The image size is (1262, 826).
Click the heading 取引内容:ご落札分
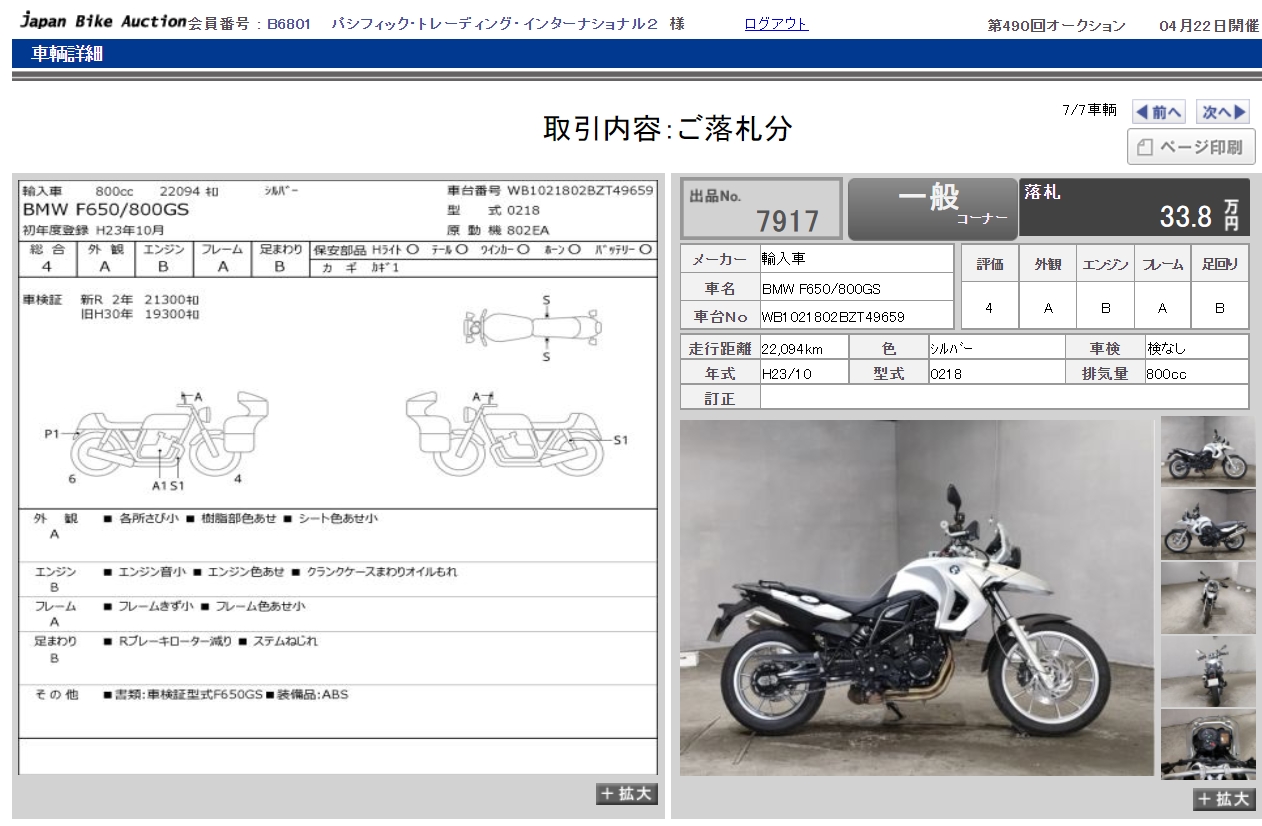pos(668,128)
